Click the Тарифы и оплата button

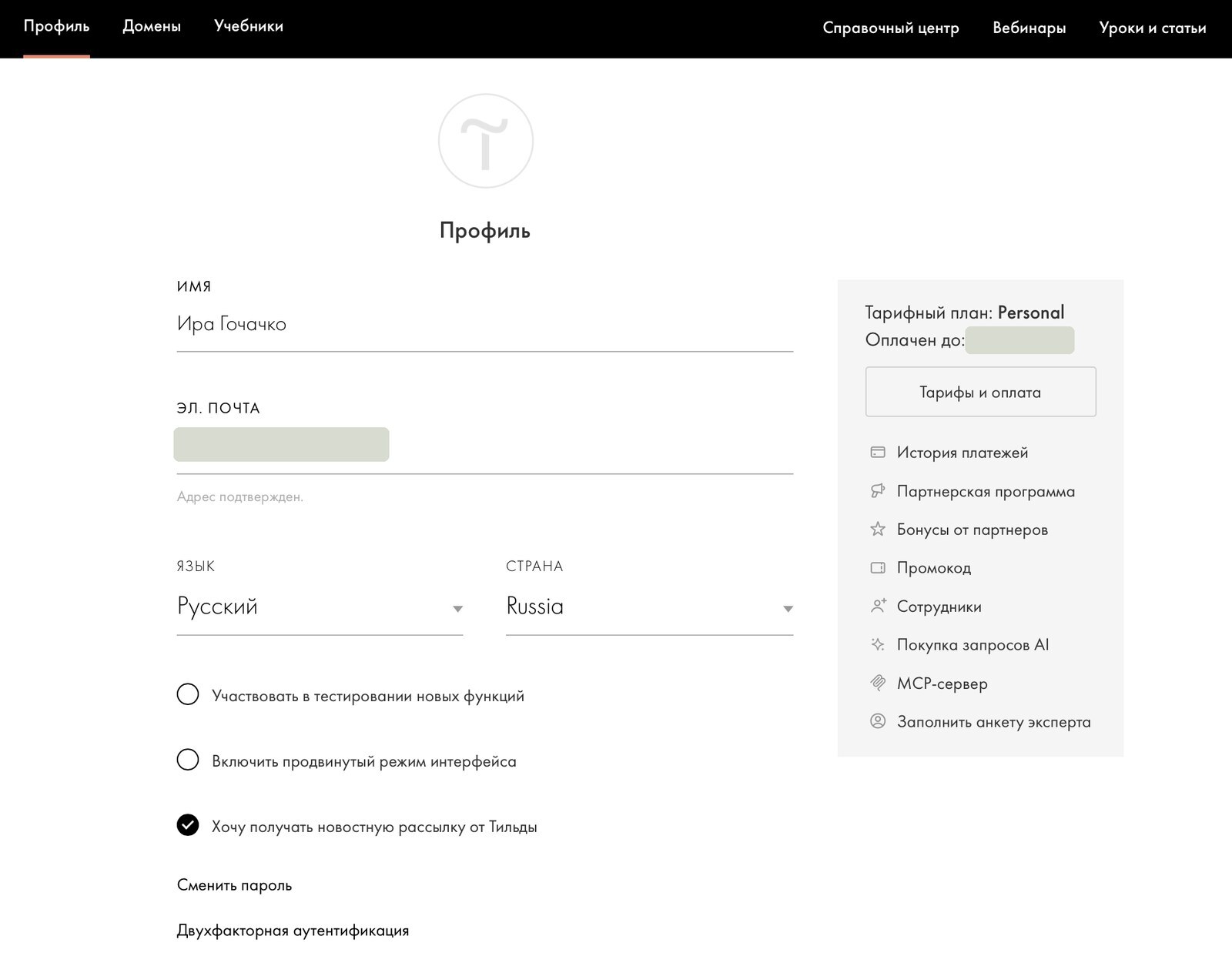click(980, 392)
